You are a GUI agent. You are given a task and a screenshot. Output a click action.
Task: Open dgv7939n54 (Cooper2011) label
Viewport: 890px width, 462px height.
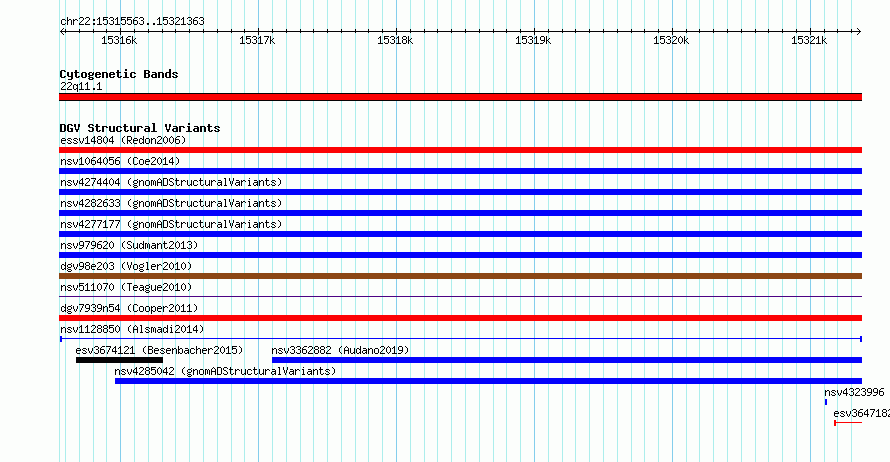[x=129, y=308]
